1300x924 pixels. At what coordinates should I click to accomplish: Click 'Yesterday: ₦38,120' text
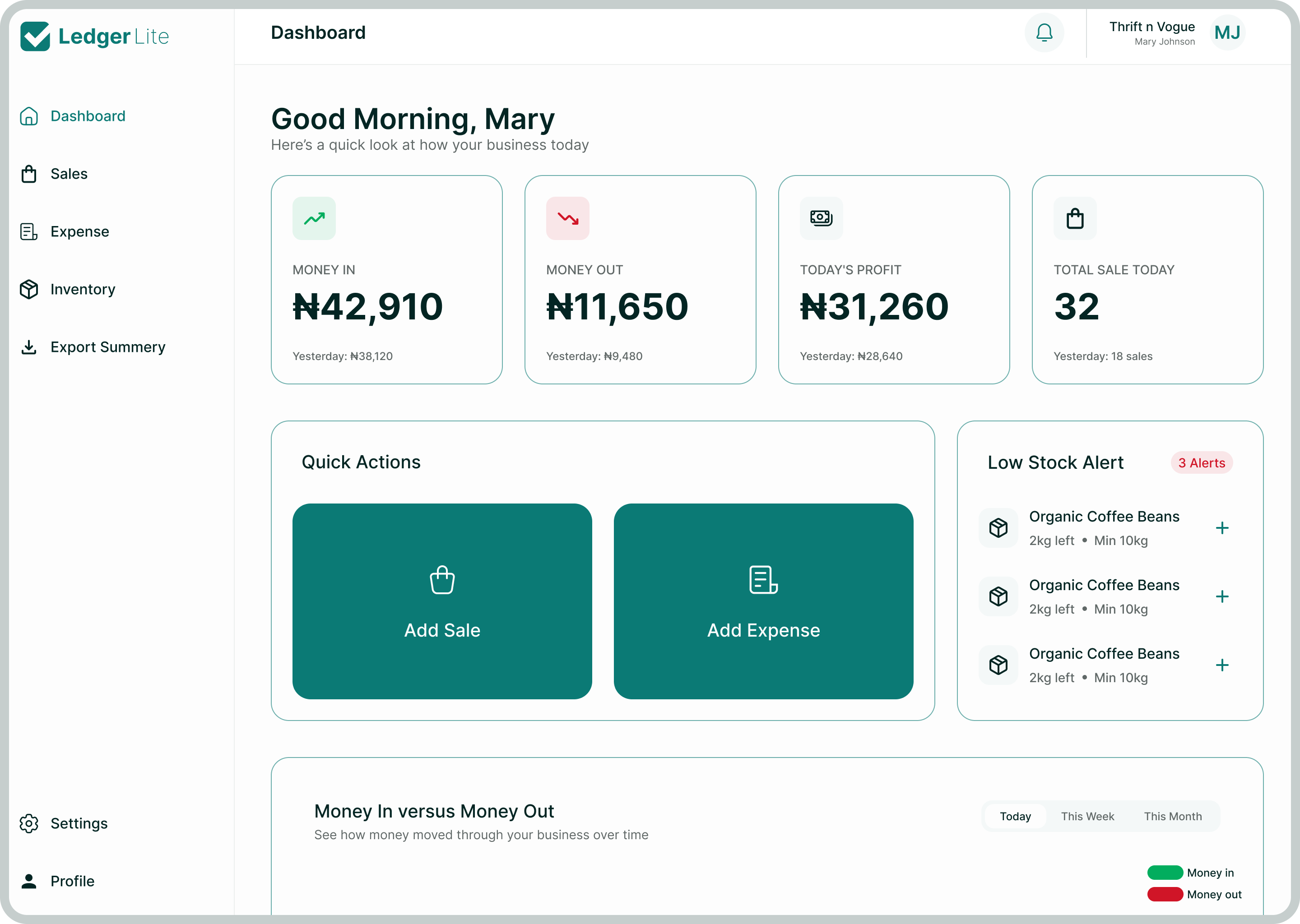coord(343,356)
